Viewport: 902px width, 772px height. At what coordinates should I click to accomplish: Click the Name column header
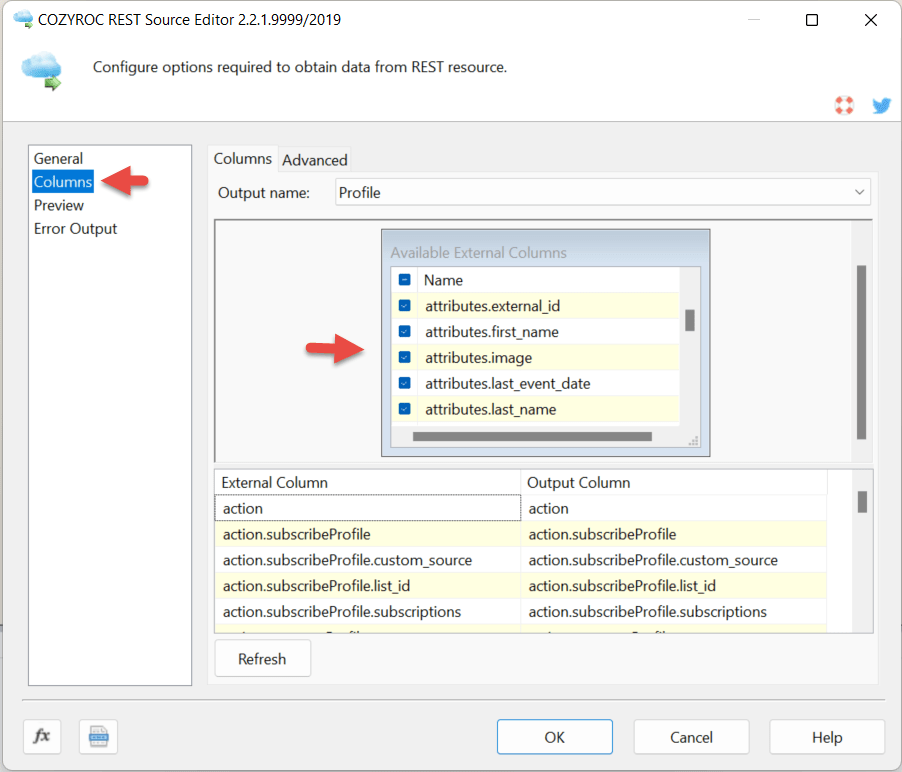[x=548, y=280]
